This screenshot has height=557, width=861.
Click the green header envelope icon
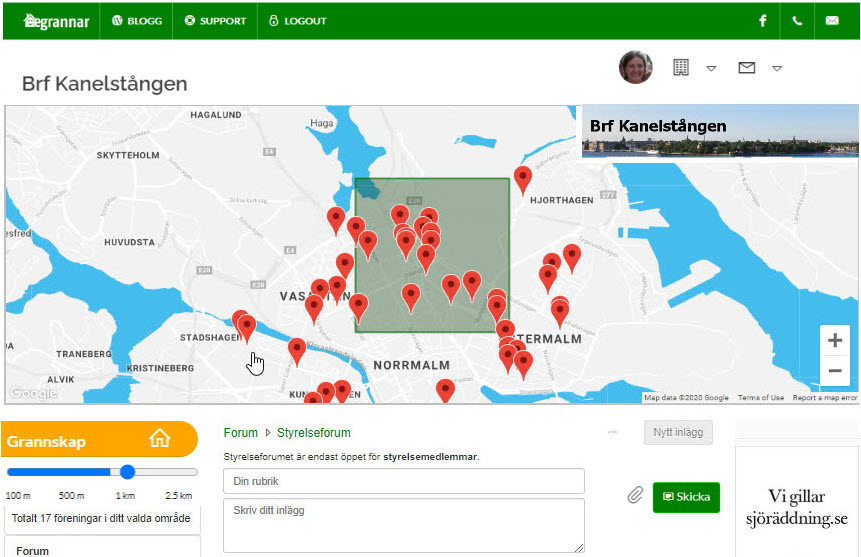pos(832,21)
